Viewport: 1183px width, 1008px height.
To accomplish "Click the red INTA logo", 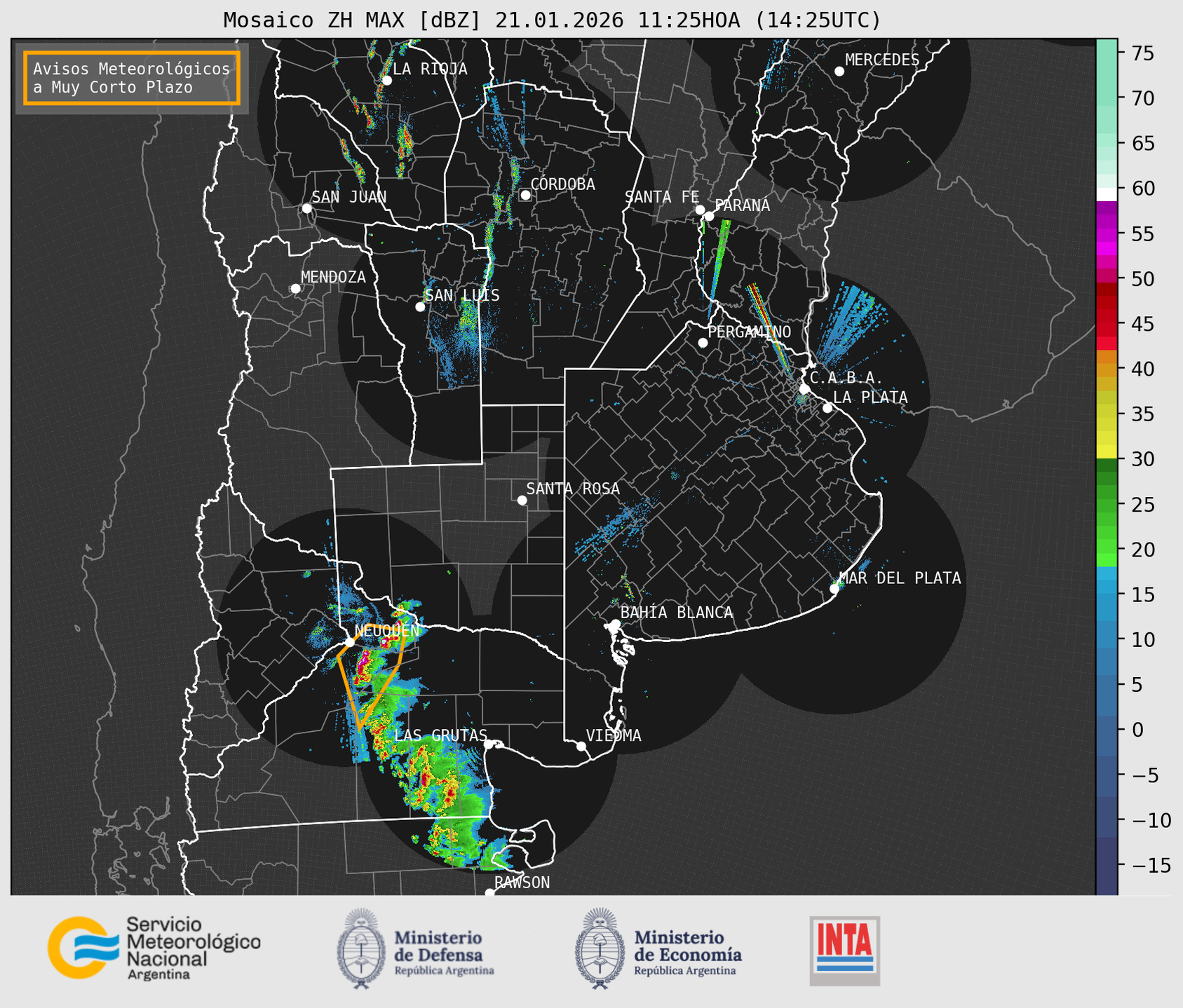I will point(844,951).
